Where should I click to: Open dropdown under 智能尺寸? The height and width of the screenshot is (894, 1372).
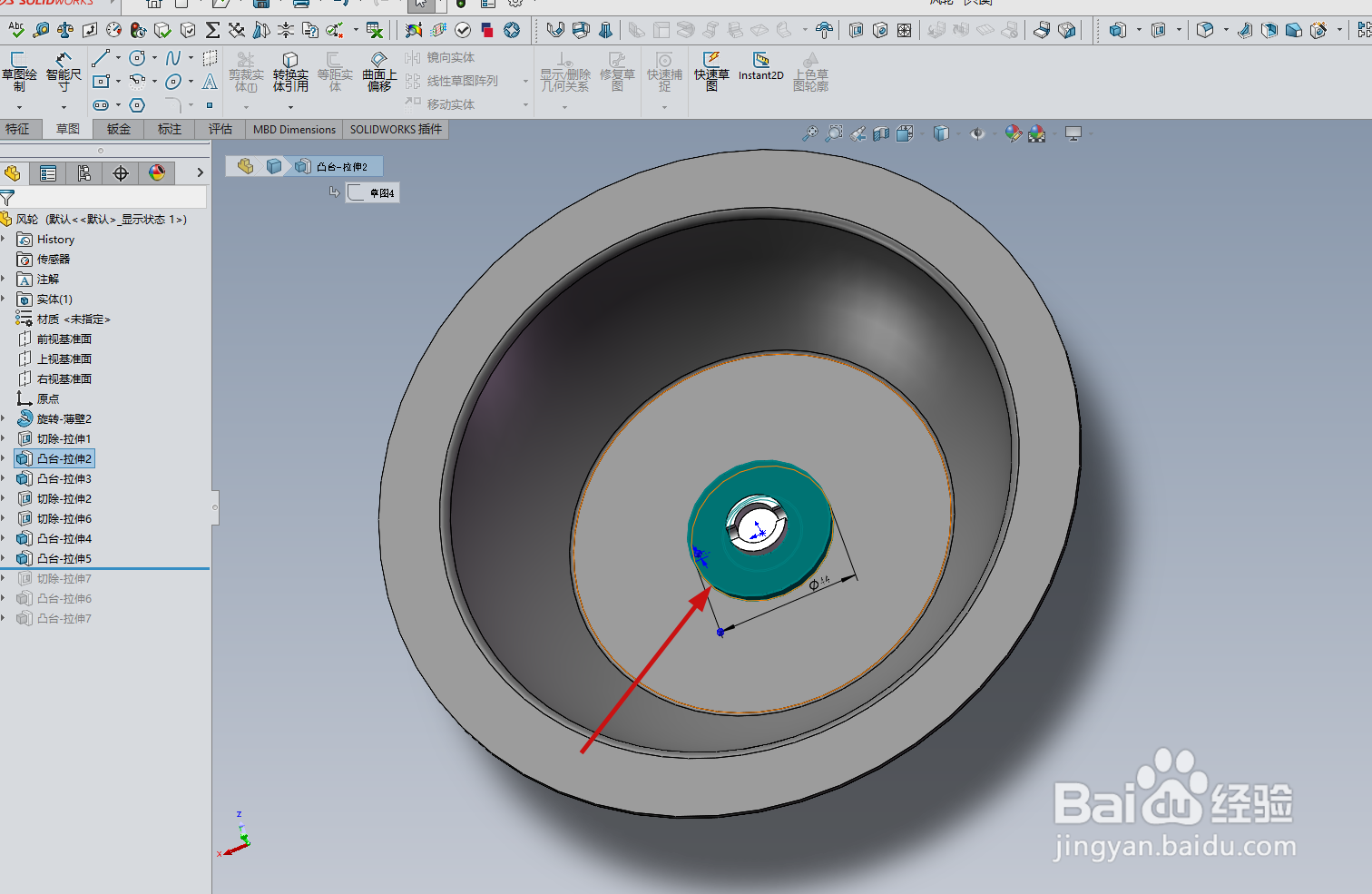coord(64,107)
